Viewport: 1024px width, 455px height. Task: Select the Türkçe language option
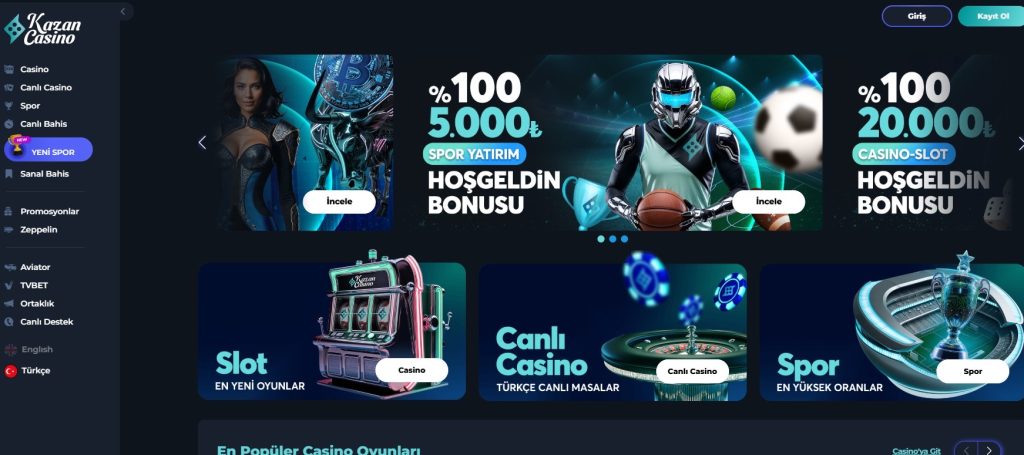35,370
